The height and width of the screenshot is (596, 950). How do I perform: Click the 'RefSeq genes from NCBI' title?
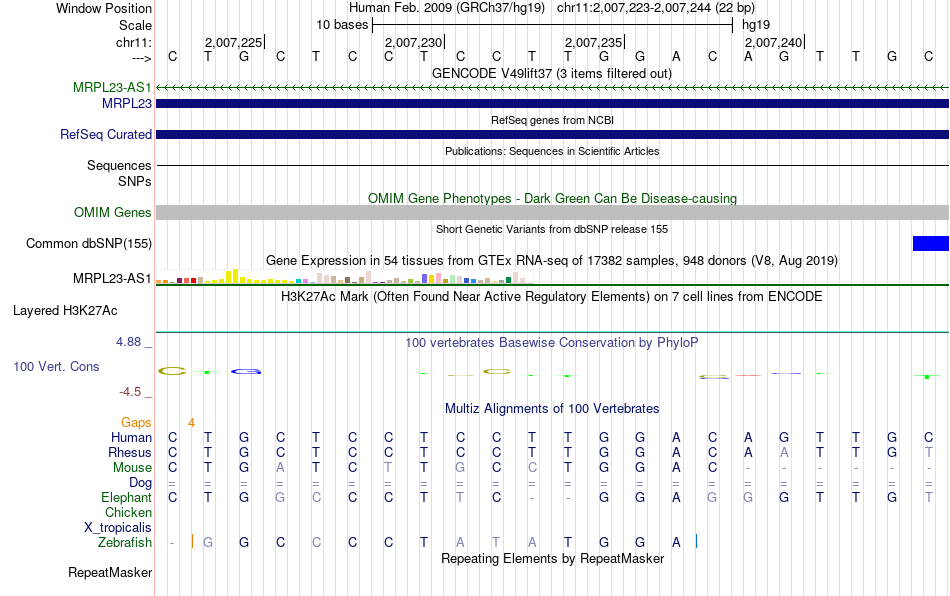pyautogui.click(x=552, y=121)
